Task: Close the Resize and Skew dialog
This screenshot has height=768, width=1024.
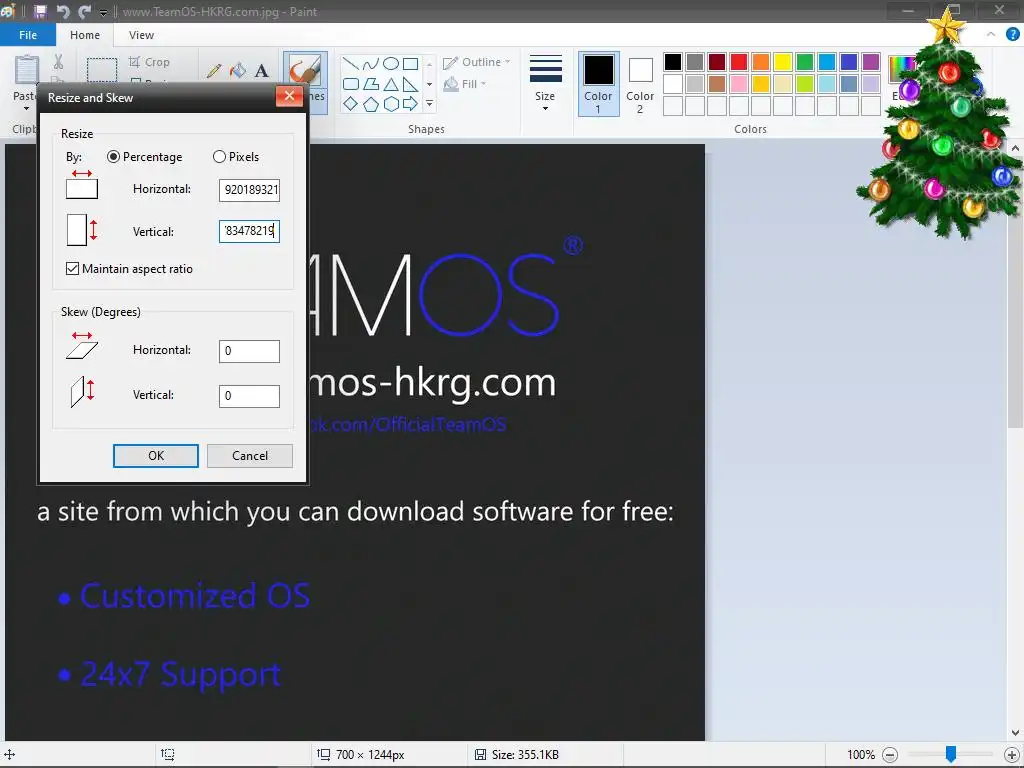Action: pyautogui.click(x=289, y=97)
